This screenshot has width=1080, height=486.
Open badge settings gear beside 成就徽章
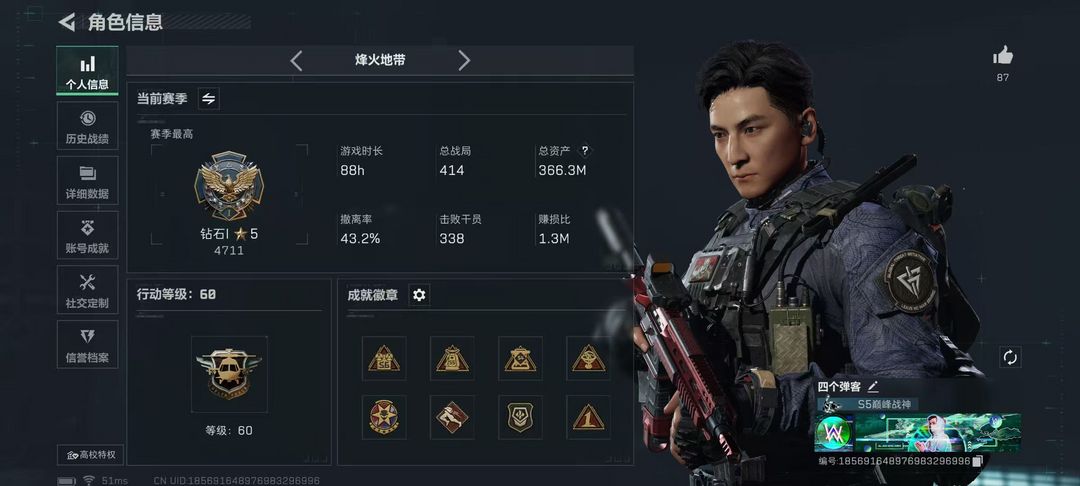coord(419,295)
